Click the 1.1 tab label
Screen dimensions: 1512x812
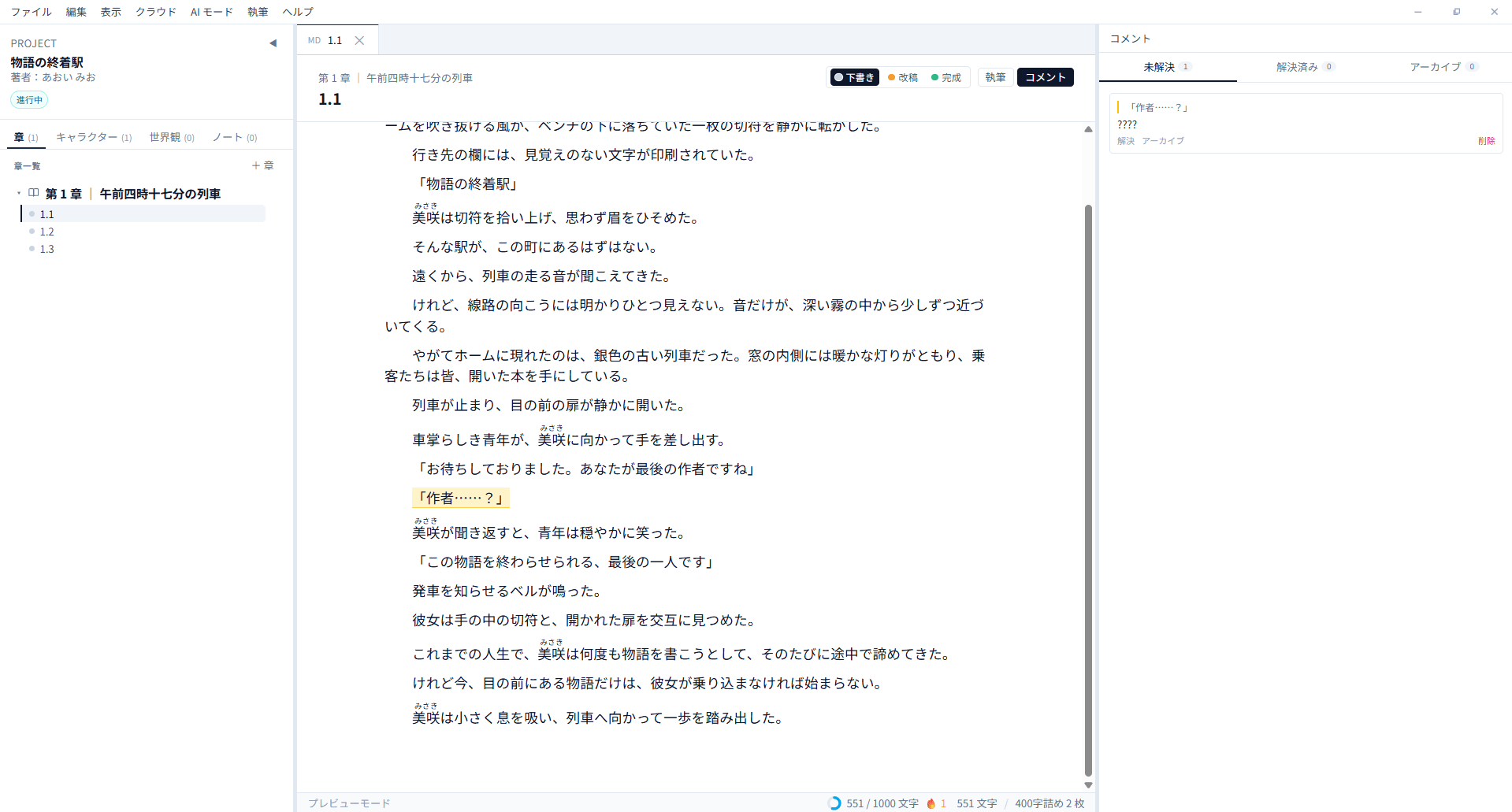[335, 40]
